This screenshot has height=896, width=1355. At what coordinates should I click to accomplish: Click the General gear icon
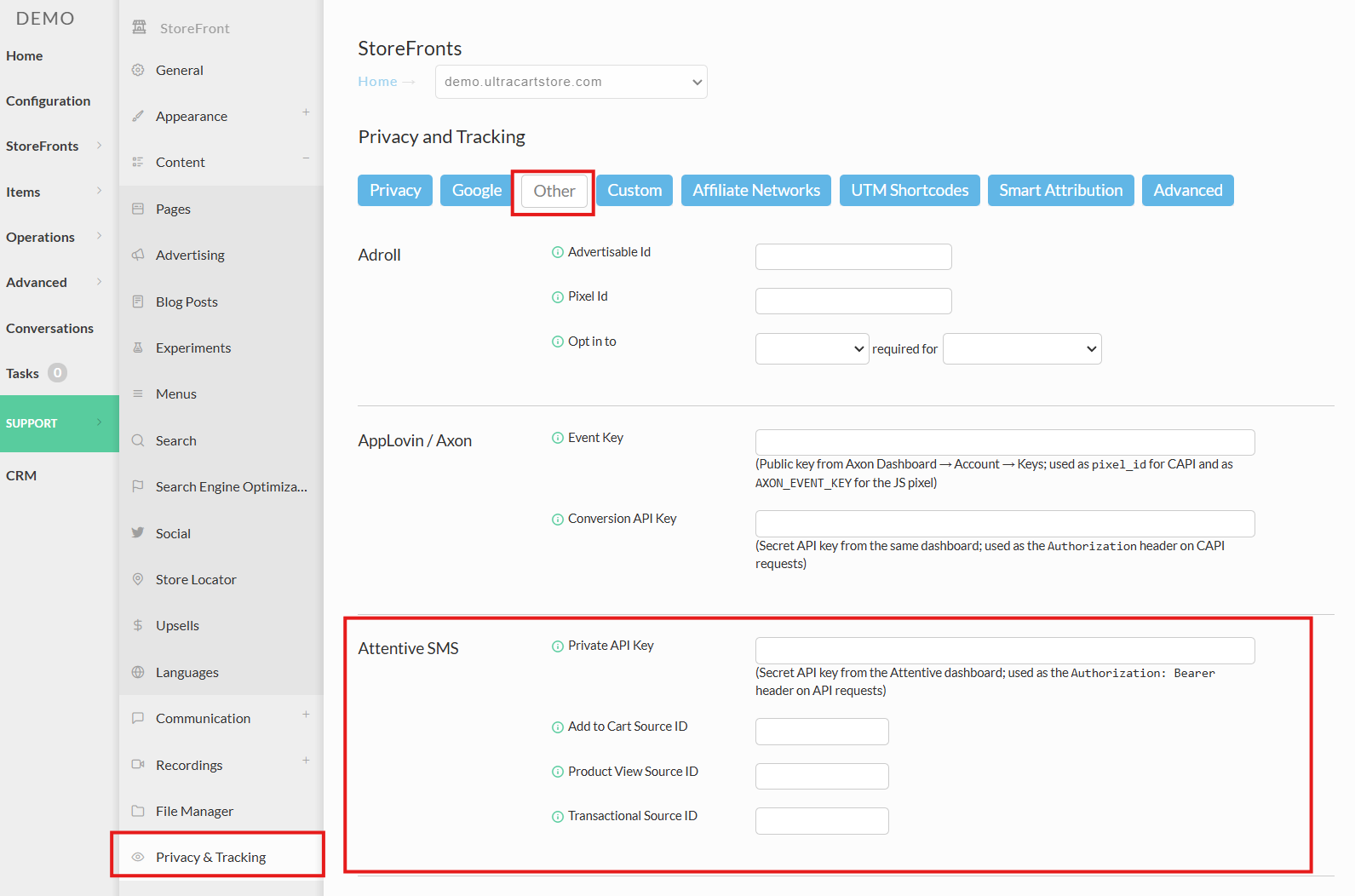pyautogui.click(x=138, y=70)
